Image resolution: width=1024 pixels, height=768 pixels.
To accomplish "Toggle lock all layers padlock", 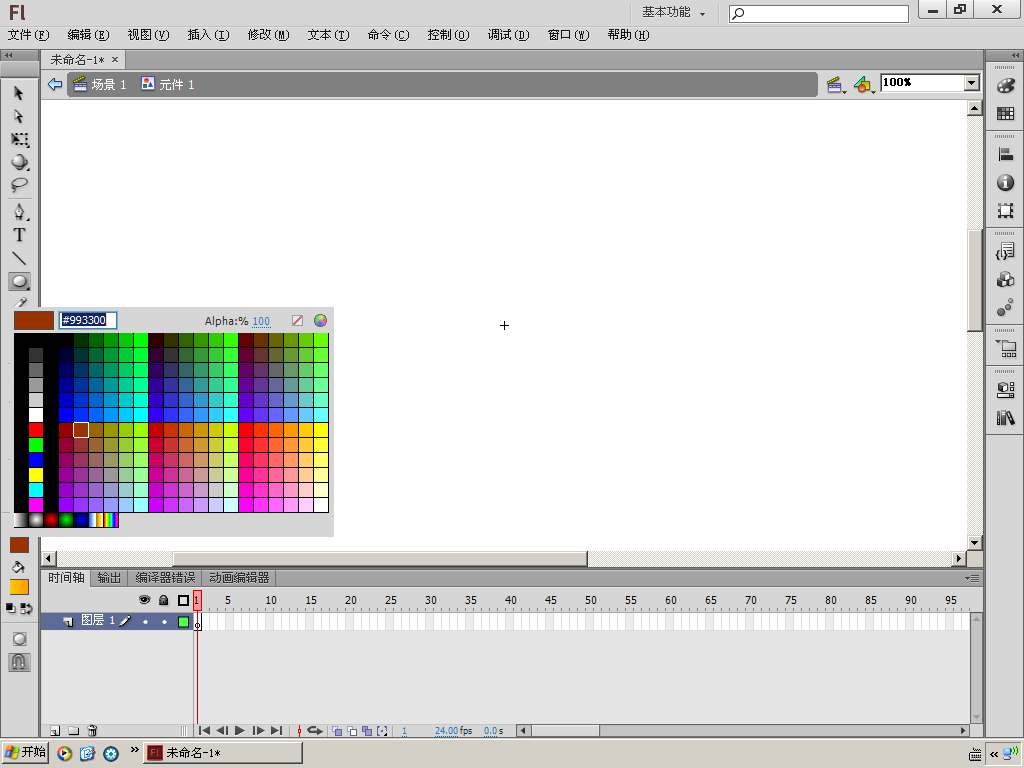I will click(164, 600).
